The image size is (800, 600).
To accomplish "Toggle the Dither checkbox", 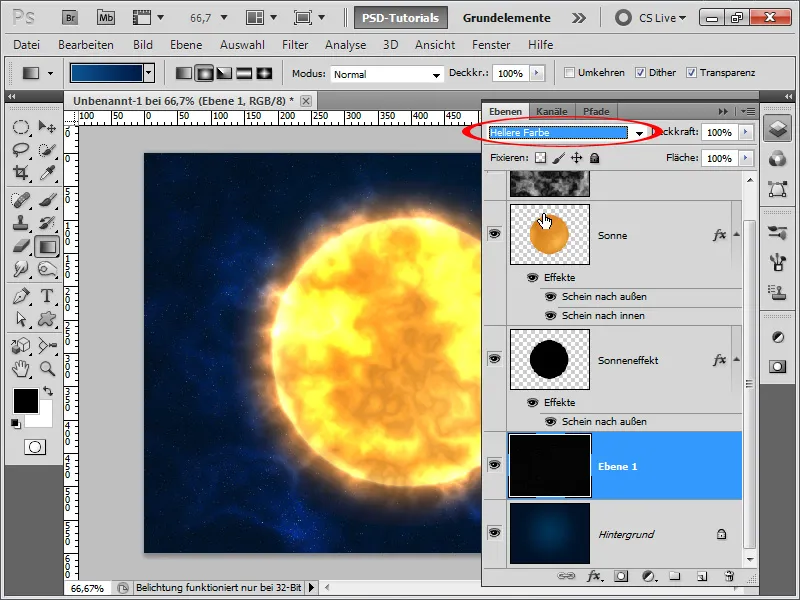I will [640, 72].
